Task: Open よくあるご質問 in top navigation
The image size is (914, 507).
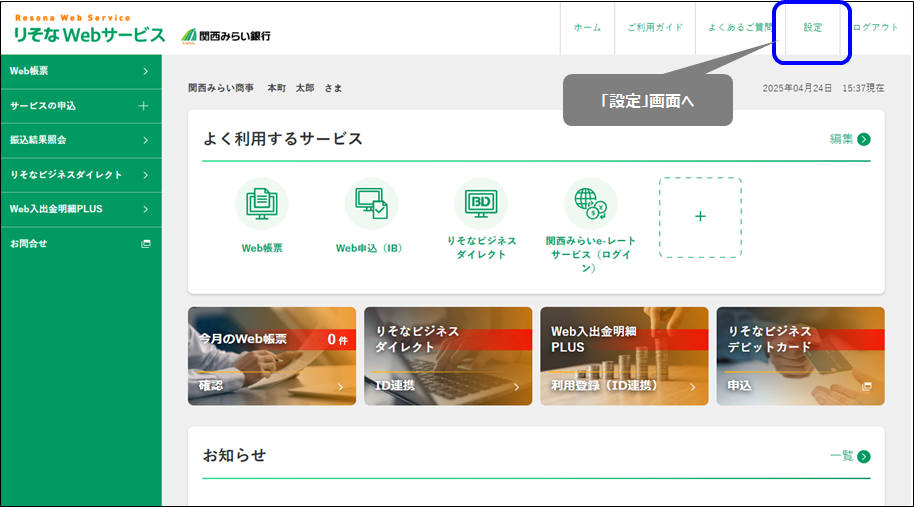Action: click(x=740, y=27)
